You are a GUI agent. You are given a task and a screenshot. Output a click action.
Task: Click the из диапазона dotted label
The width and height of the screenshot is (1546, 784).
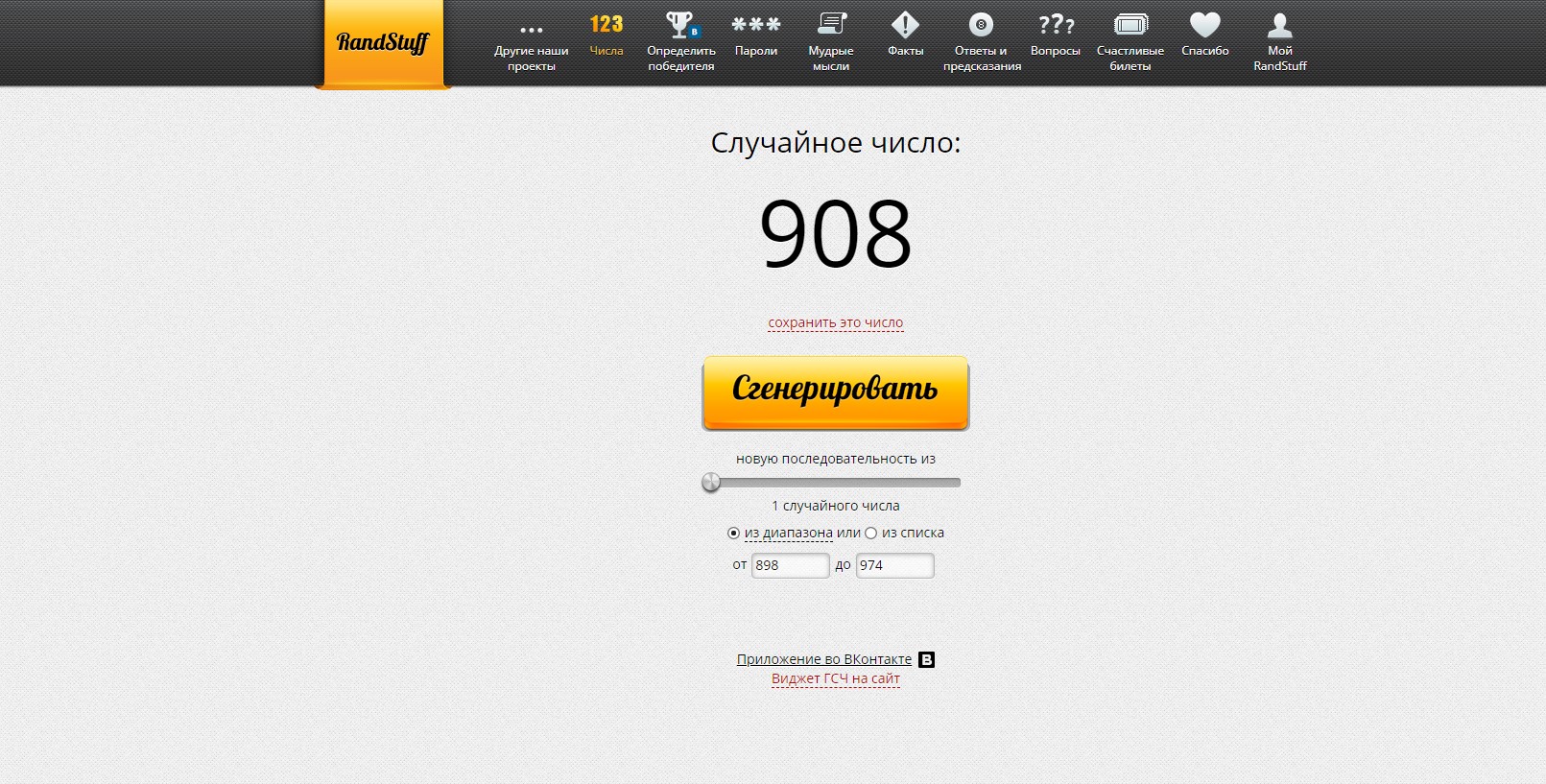789,533
